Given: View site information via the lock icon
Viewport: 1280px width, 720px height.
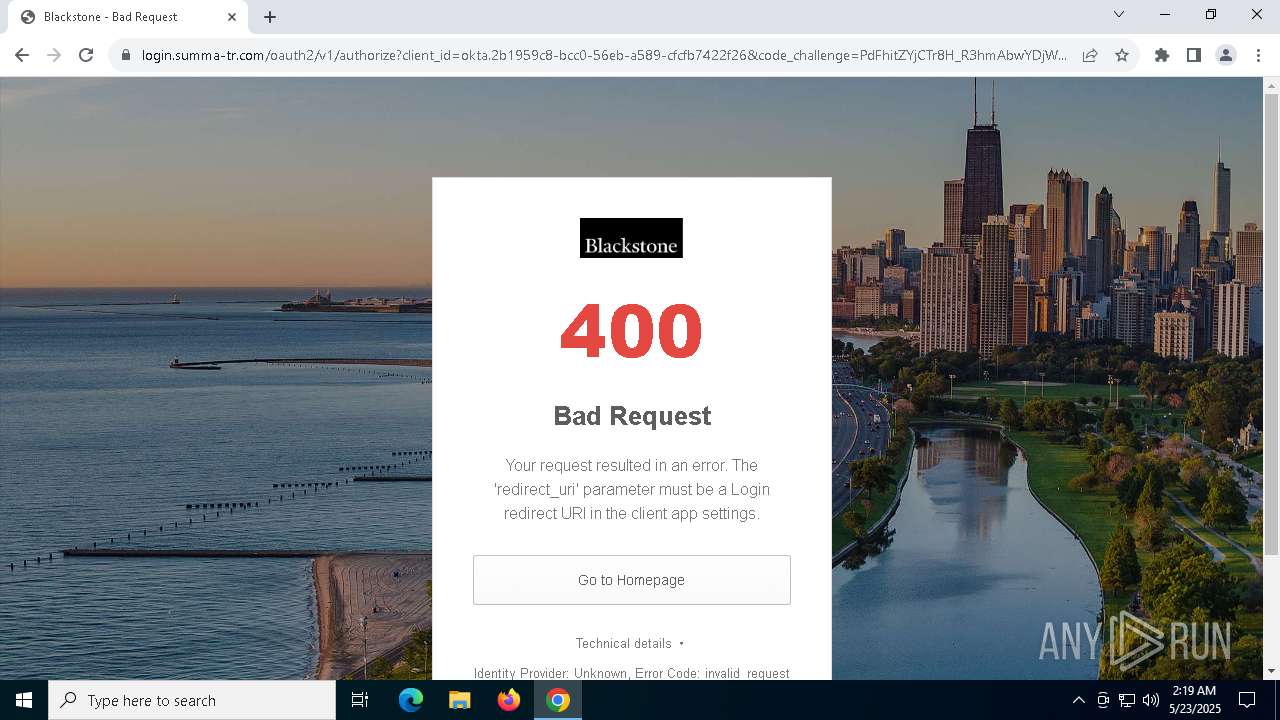Looking at the screenshot, I should tap(126, 56).
